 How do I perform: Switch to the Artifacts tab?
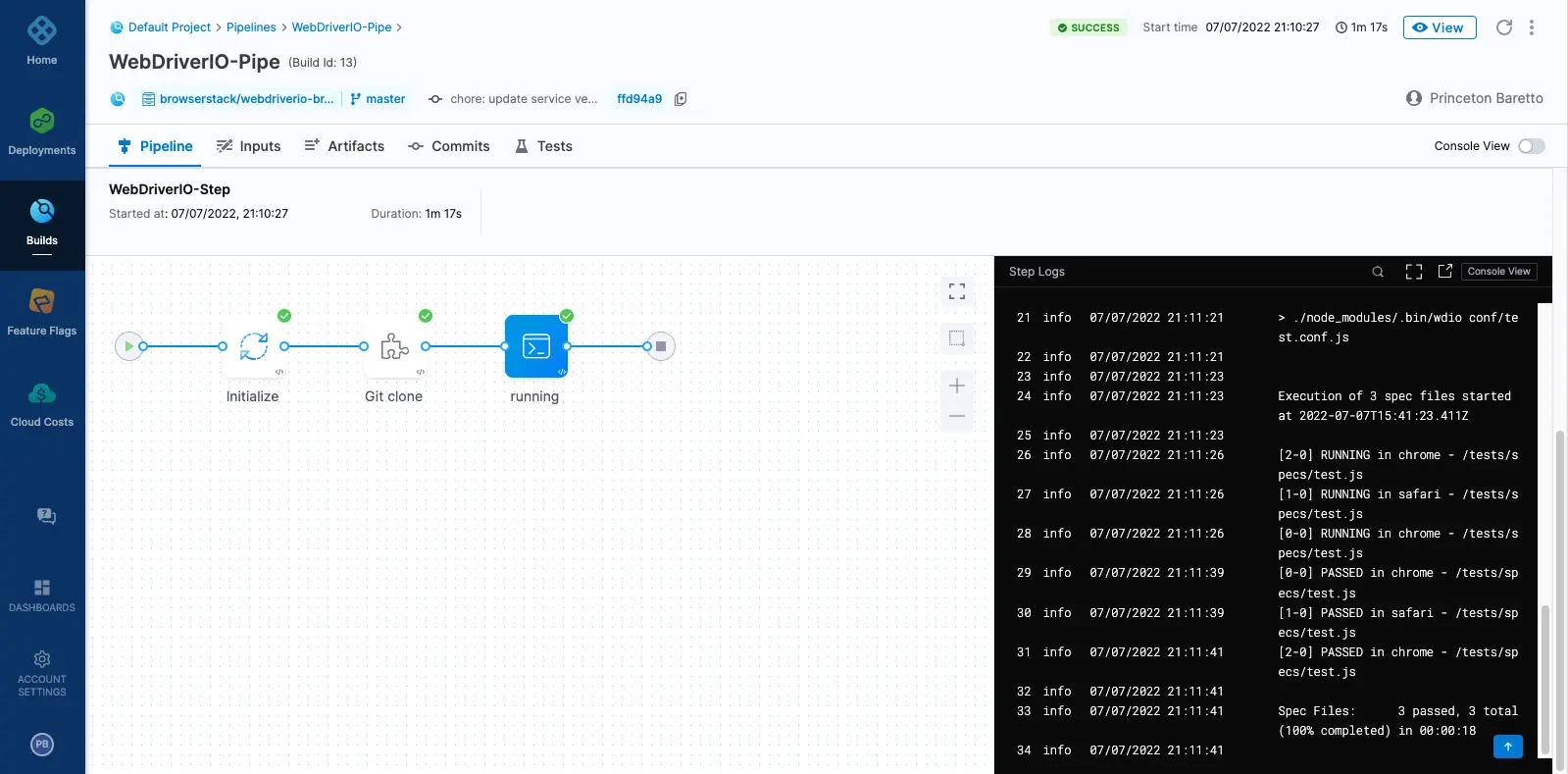pos(344,146)
